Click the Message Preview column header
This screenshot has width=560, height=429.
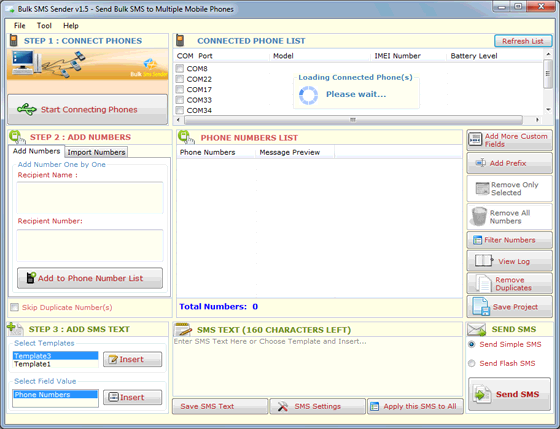point(295,153)
